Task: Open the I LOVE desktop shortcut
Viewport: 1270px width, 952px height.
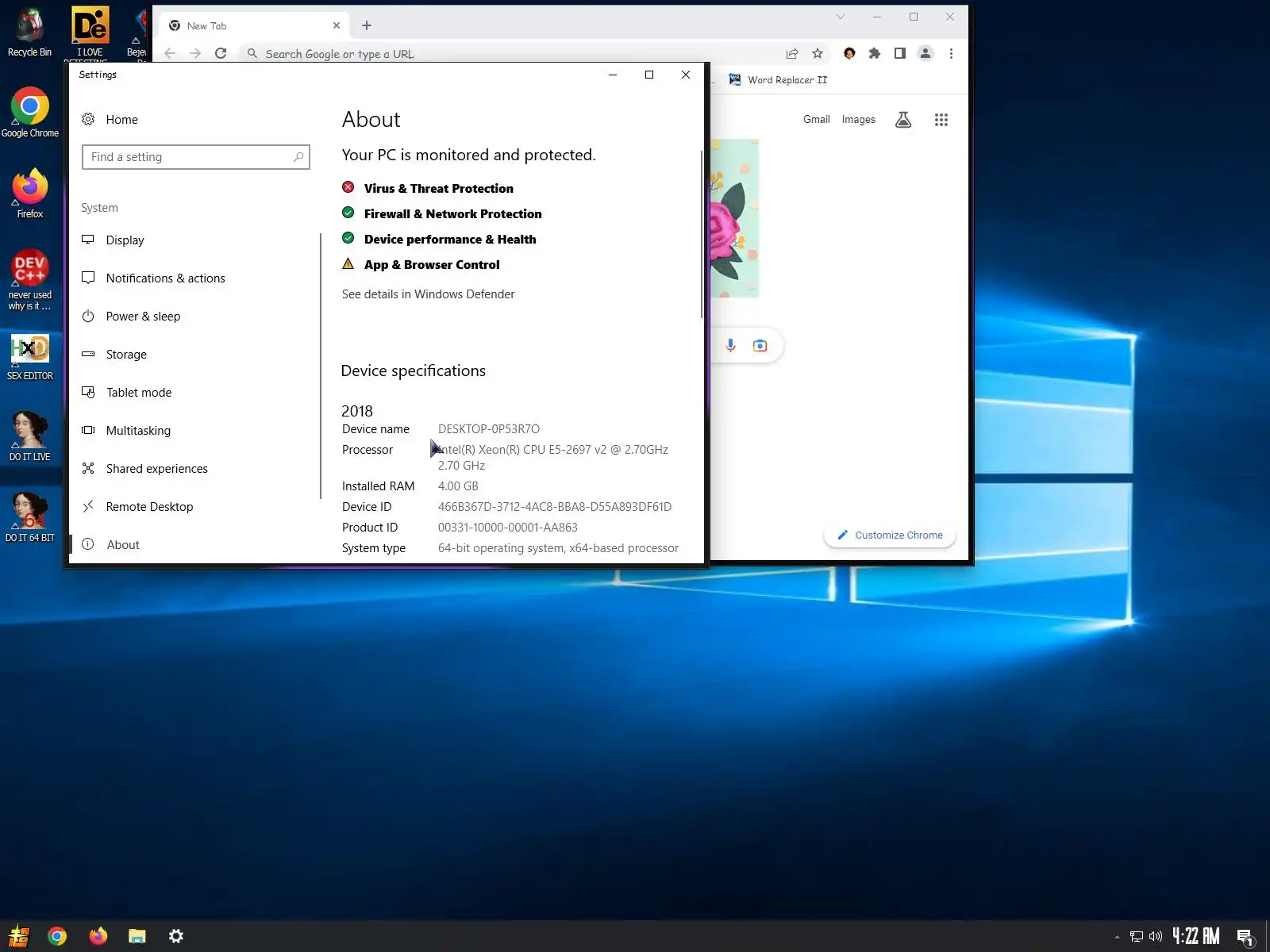Action: (90, 33)
